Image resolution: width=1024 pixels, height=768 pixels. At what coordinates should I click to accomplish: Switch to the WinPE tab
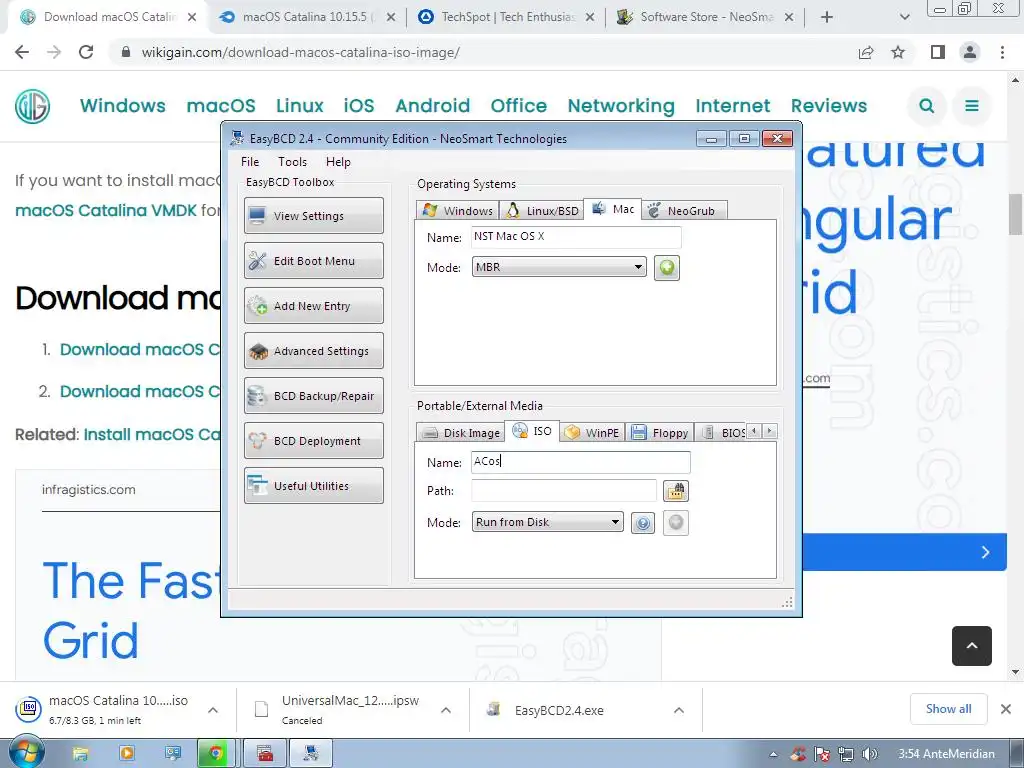592,432
